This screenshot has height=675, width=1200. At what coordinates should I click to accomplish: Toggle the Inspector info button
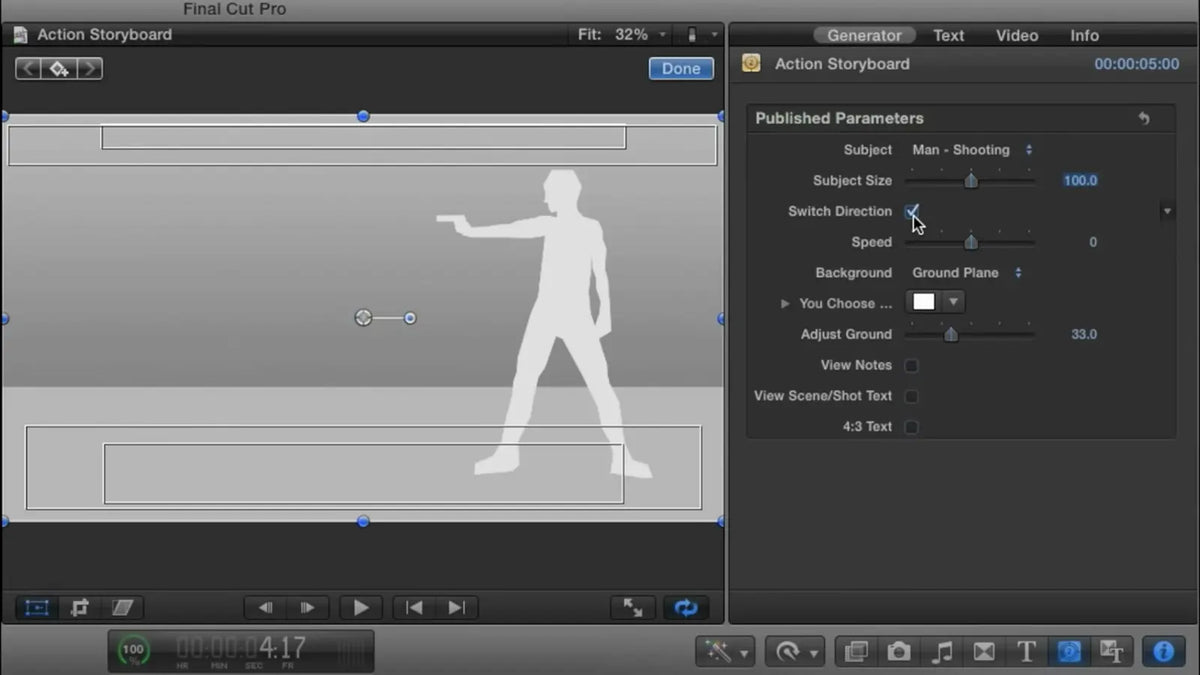(x=1163, y=652)
